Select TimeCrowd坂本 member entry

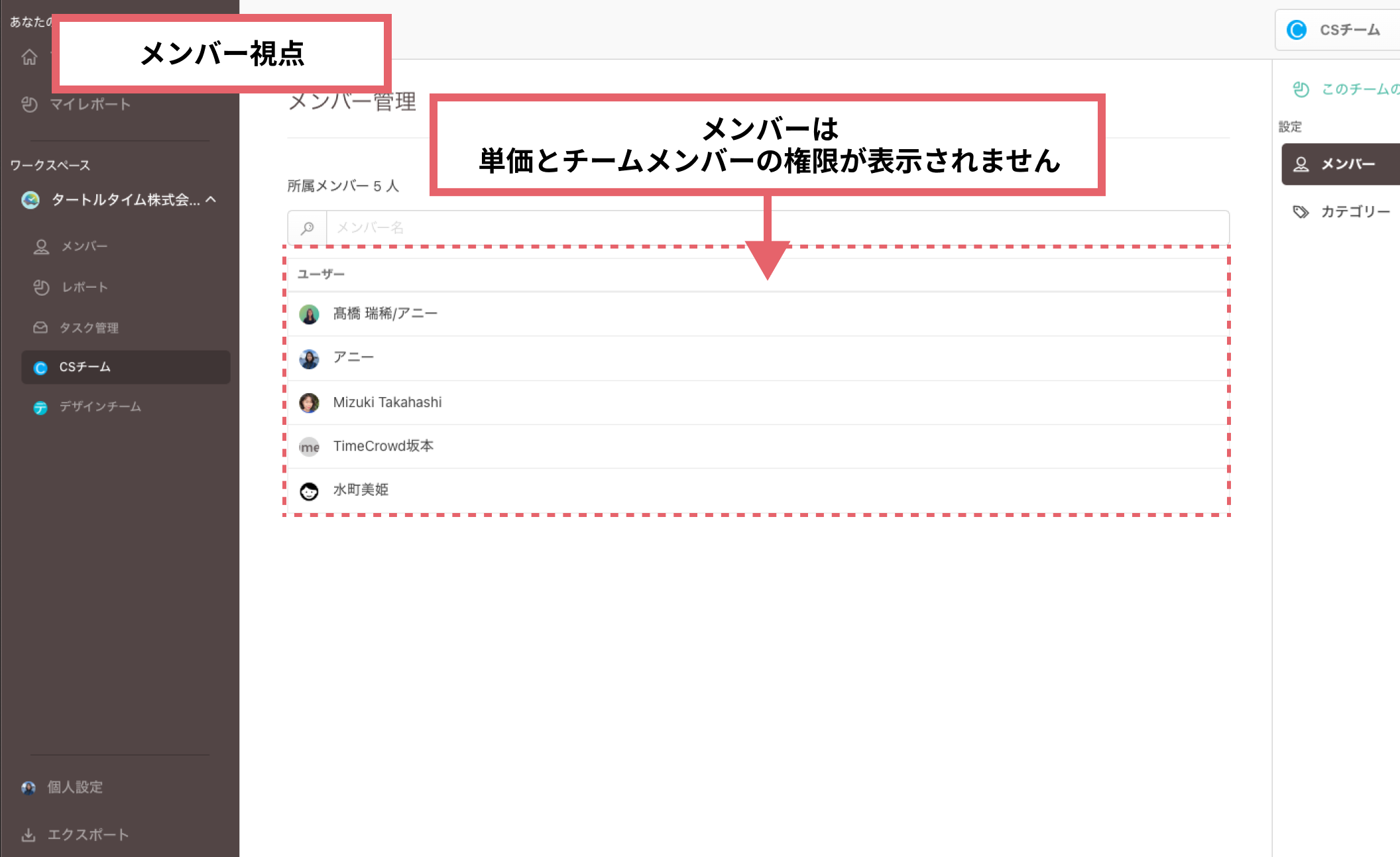(383, 446)
